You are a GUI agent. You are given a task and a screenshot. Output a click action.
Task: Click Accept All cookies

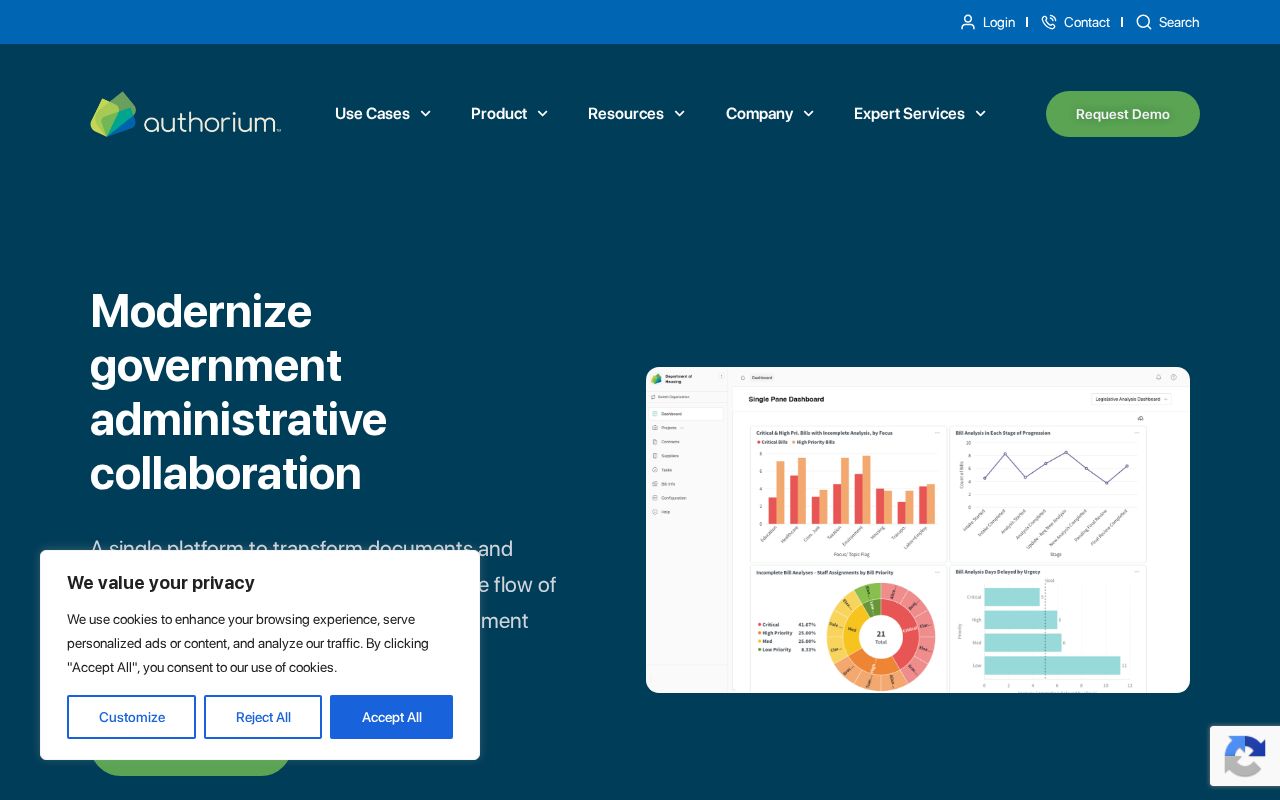pyautogui.click(x=391, y=717)
